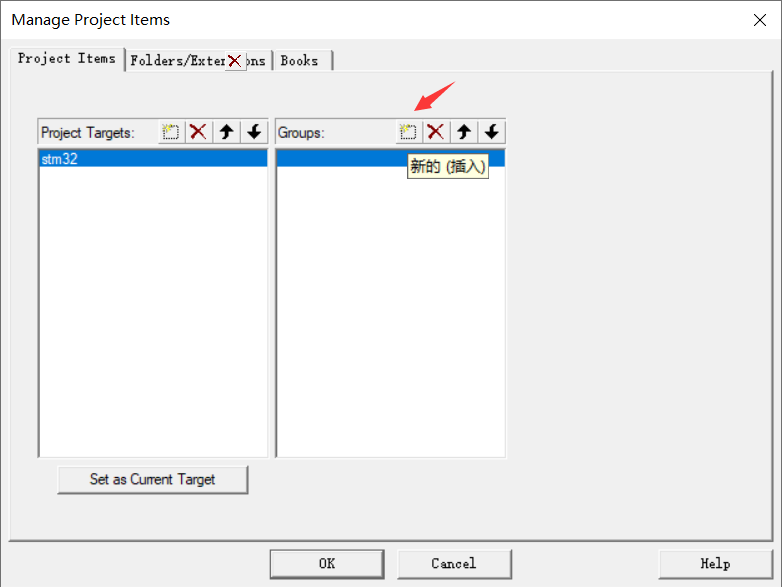Open the Books tab

click(x=302, y=61)
